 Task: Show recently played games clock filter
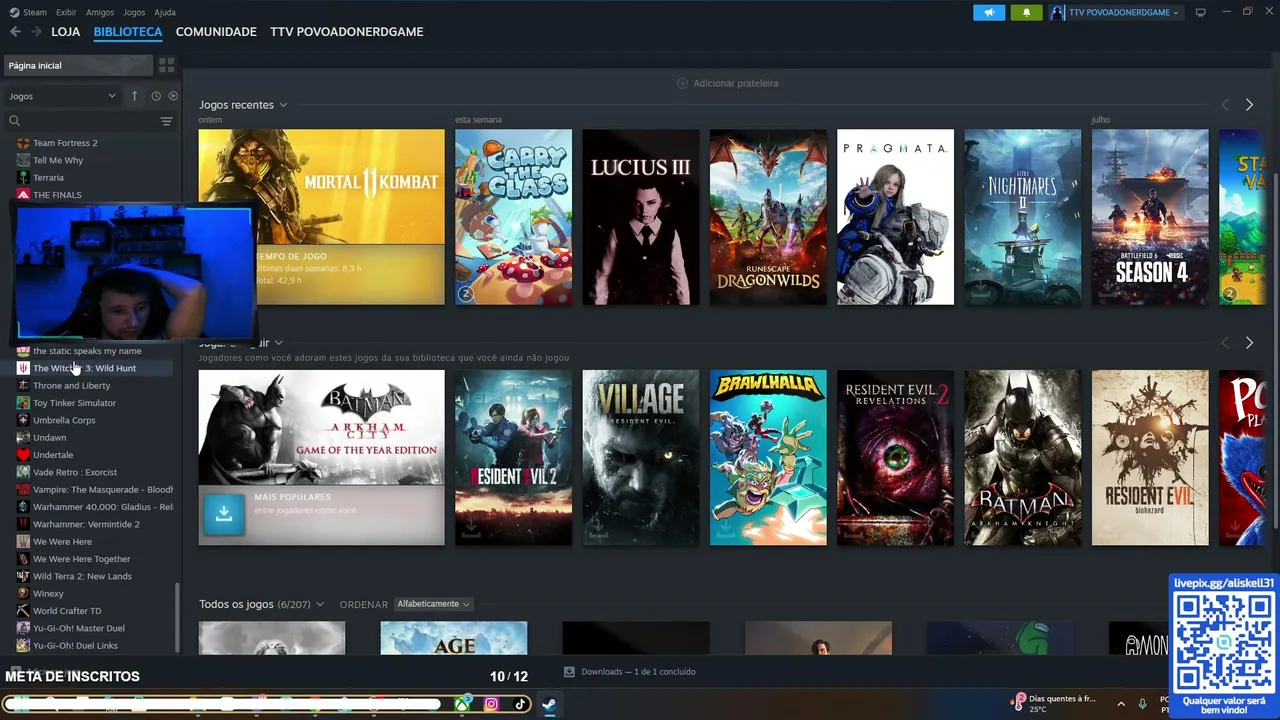point(156,96)
